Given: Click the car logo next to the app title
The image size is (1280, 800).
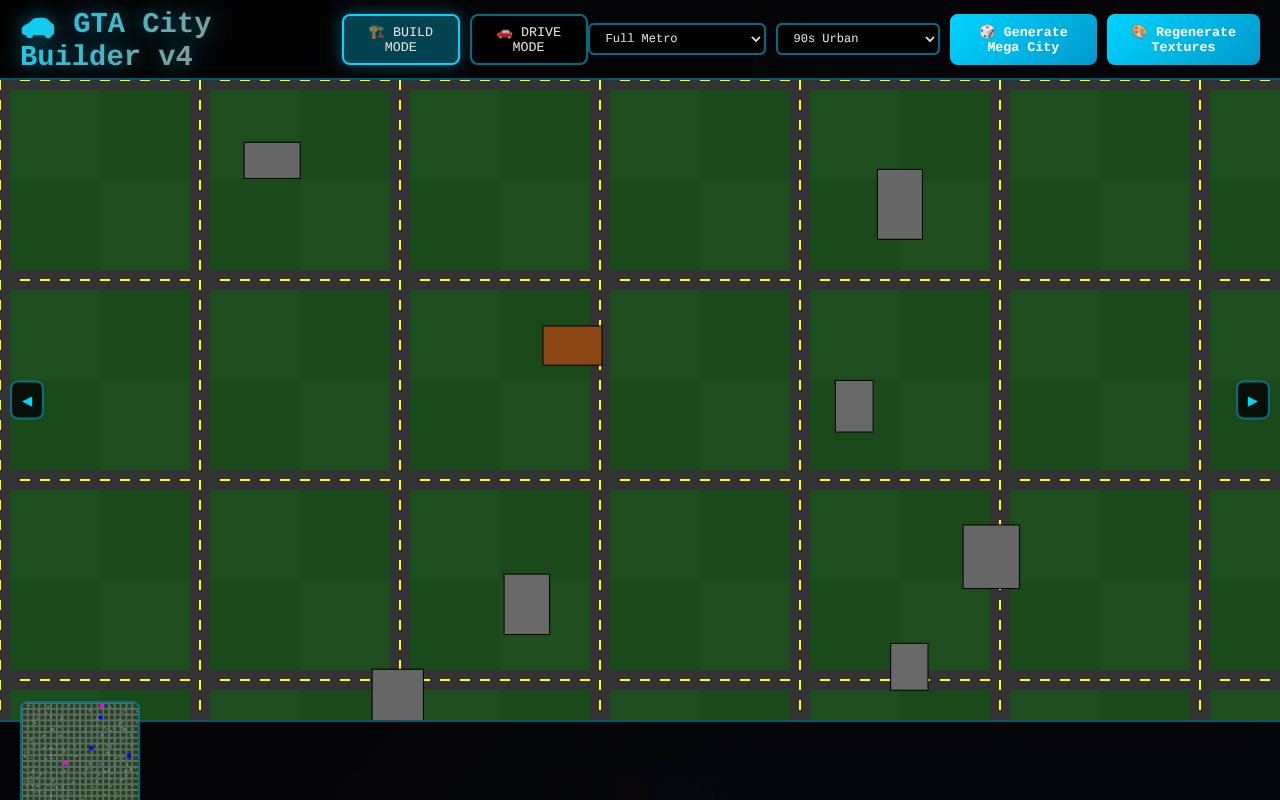Looking at the screenshot, I should tap(38, 27).
